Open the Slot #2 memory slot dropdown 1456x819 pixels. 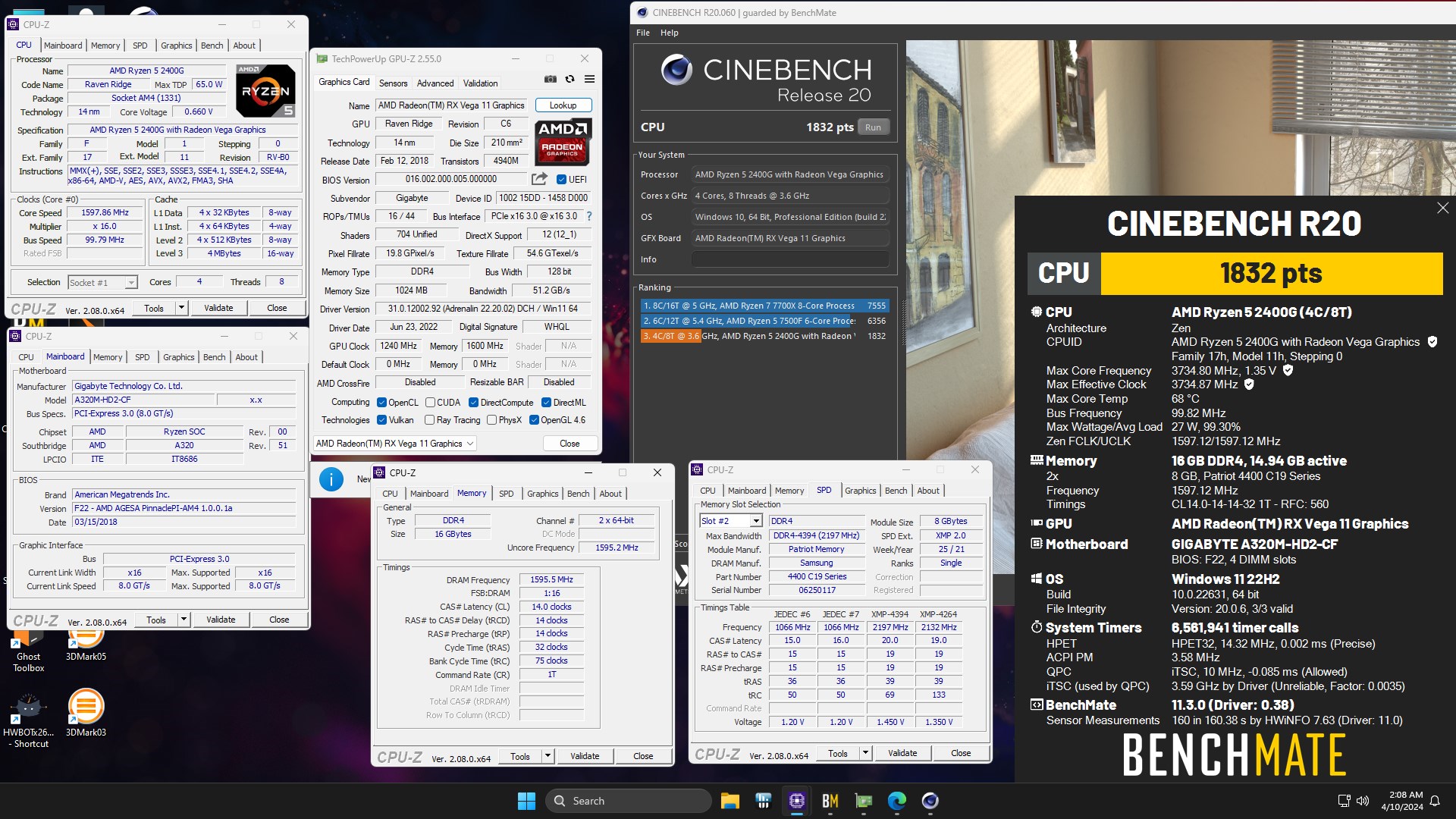pyautogui.click(x=730, y=521)
